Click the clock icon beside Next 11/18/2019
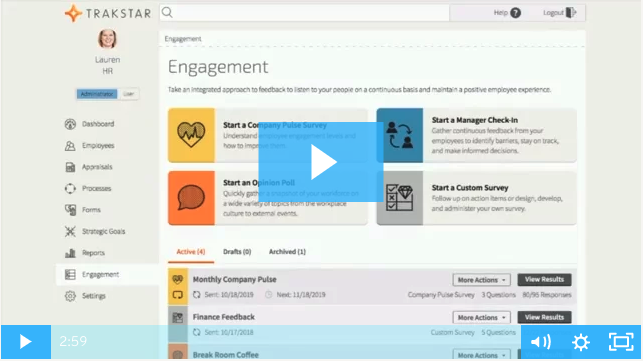Screen dimensions: 643x361 tap(269, 295)
